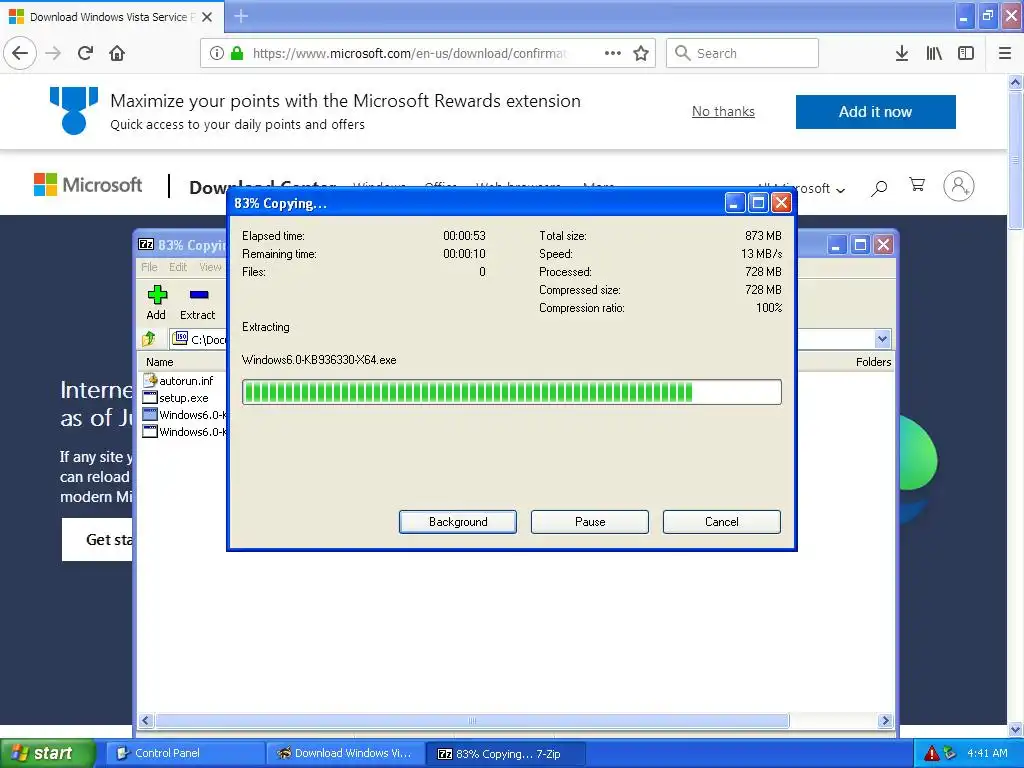Open View menu in 7-Zip window
The image size is (1024, 768).
click(210, 267)
